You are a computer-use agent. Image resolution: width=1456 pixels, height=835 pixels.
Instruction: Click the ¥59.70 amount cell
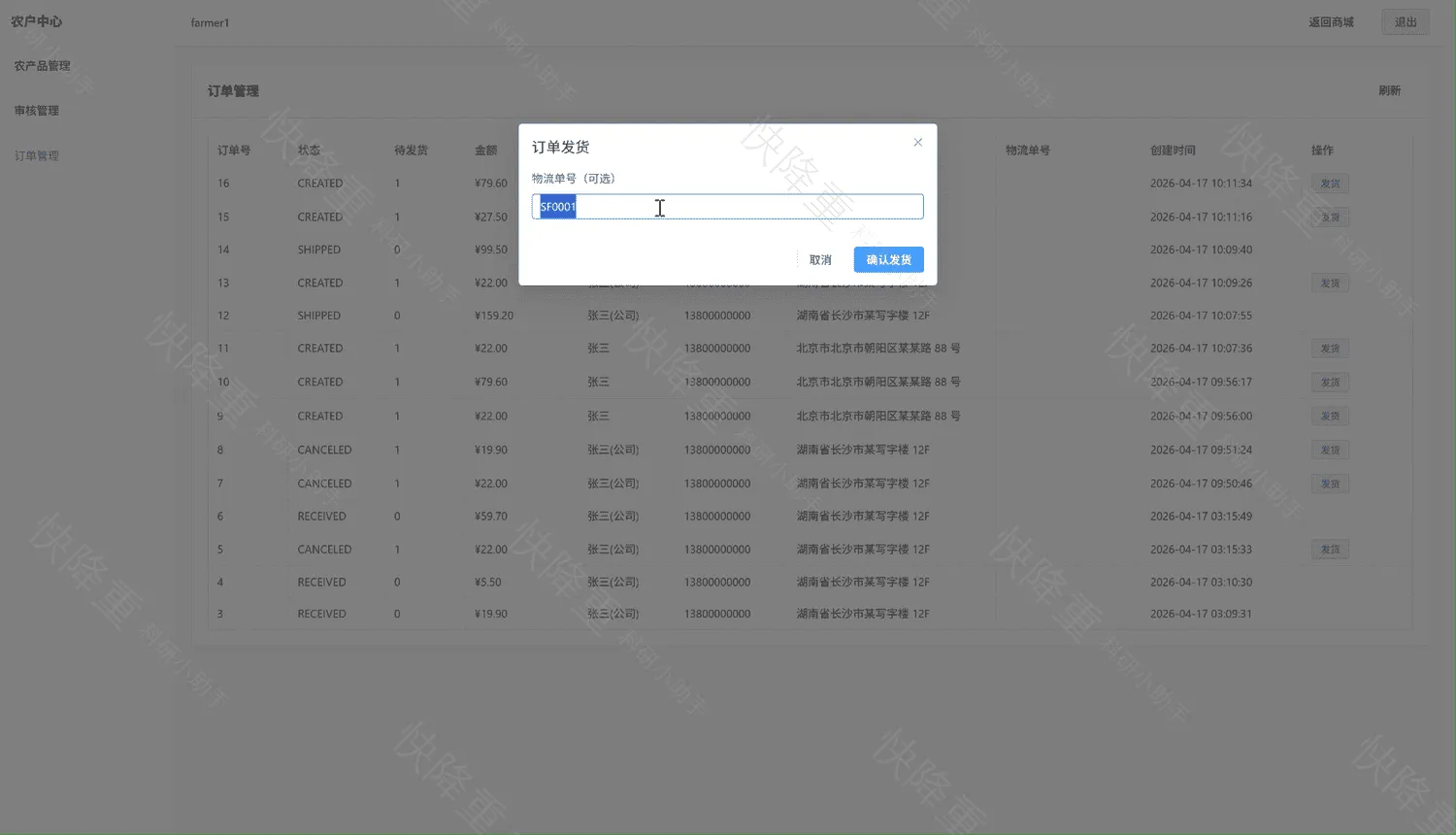pos(491,517)
